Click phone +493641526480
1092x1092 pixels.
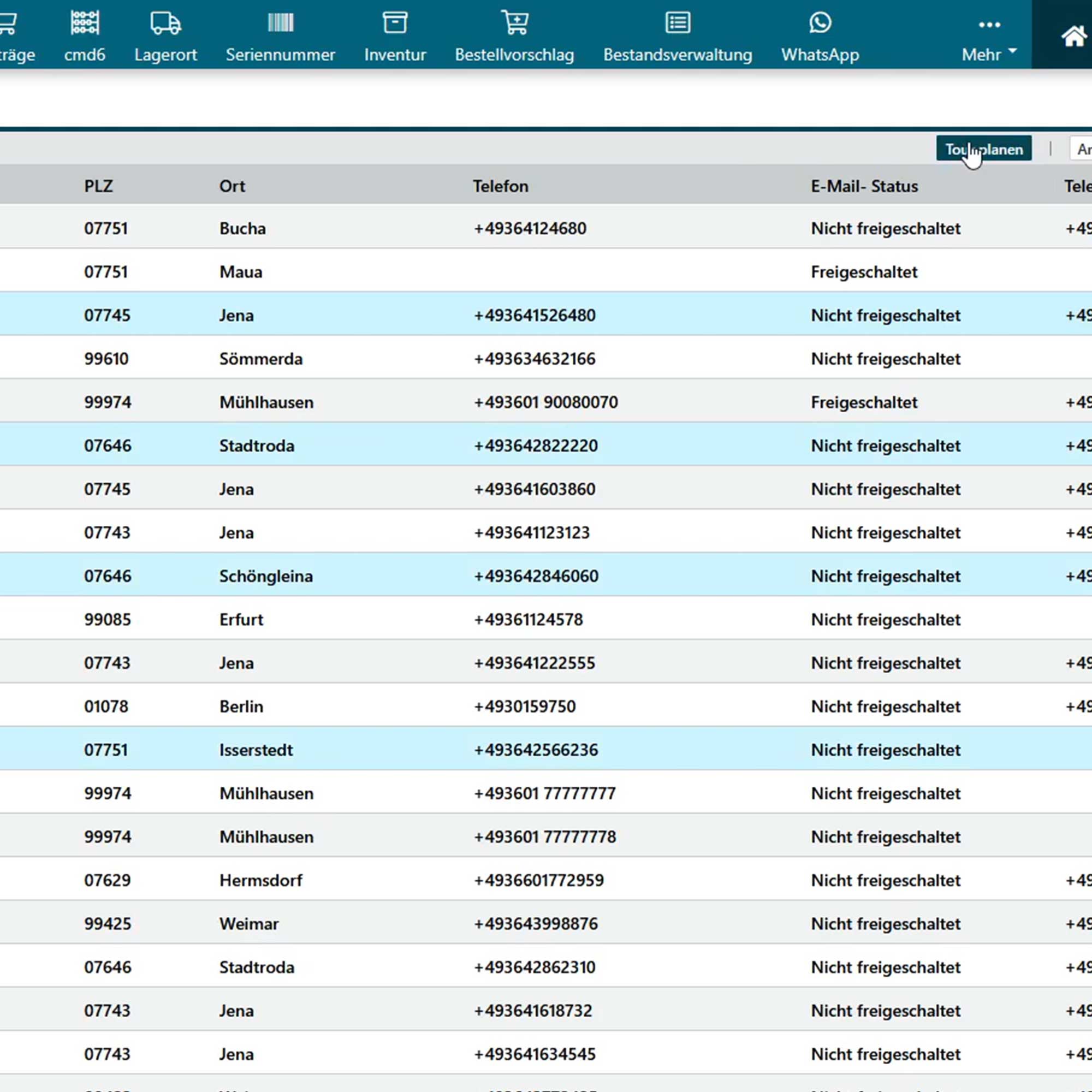coord(535,316)
